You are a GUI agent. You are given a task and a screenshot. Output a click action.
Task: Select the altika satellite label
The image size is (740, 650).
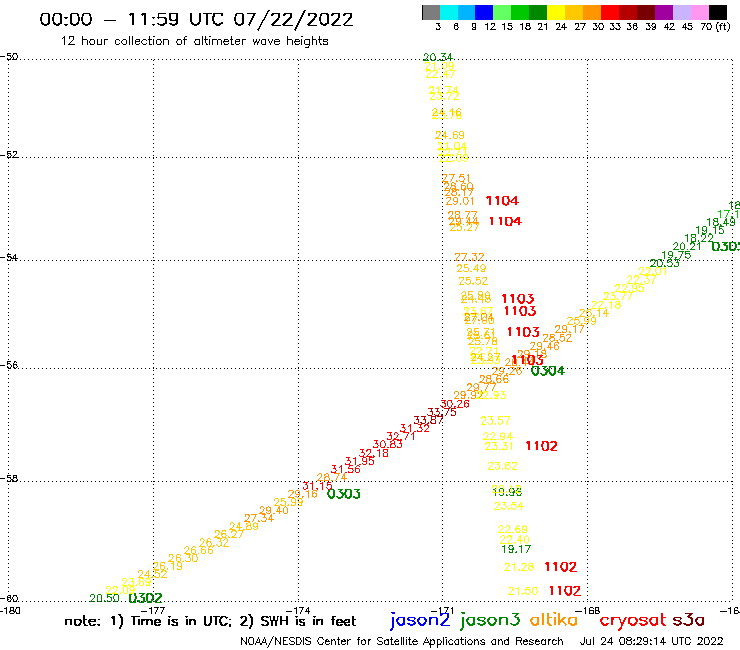pos(554,620)
